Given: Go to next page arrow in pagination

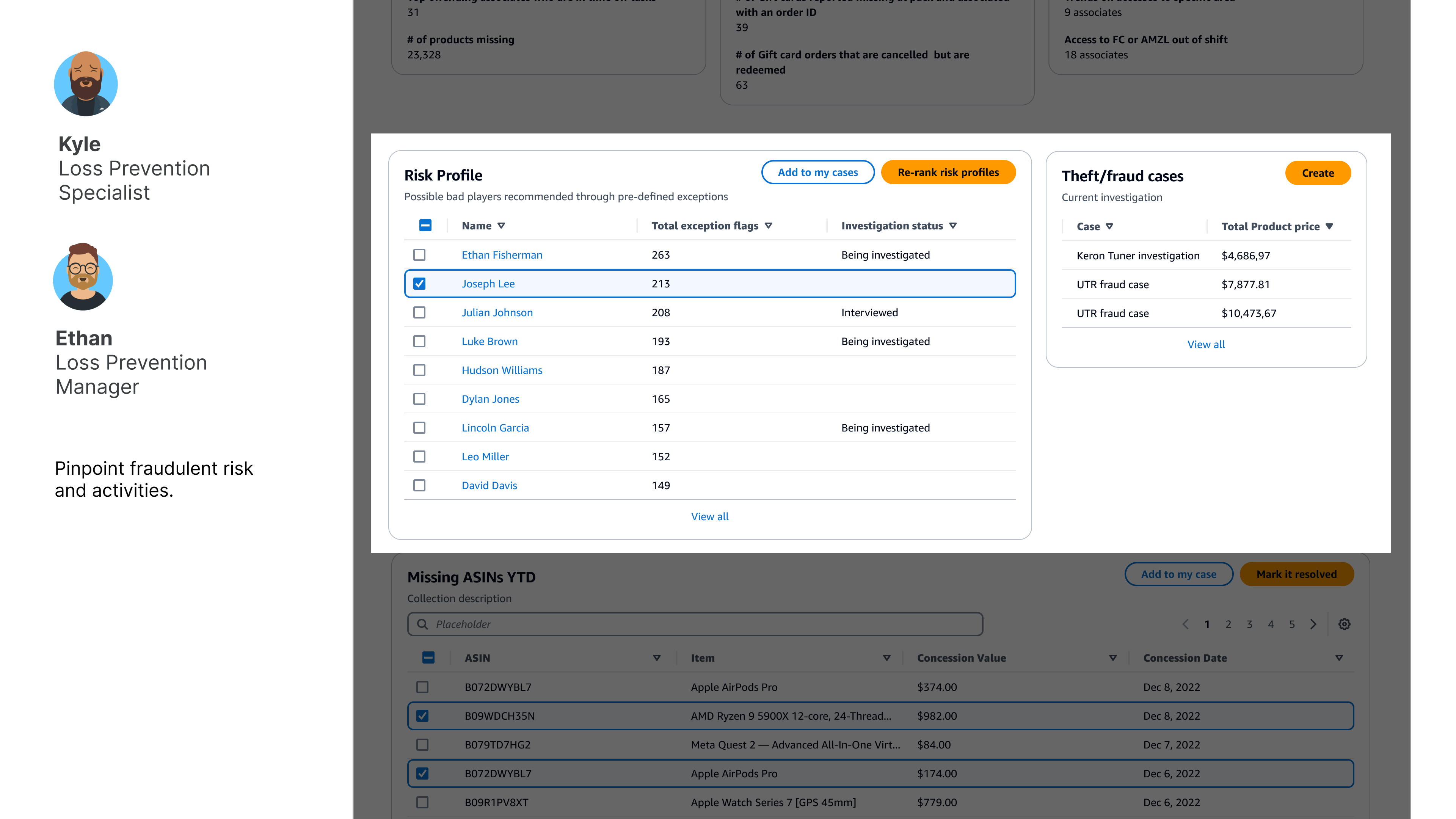Looking at the screenshot, I should pyautogui.click(x=1313, y=624).
